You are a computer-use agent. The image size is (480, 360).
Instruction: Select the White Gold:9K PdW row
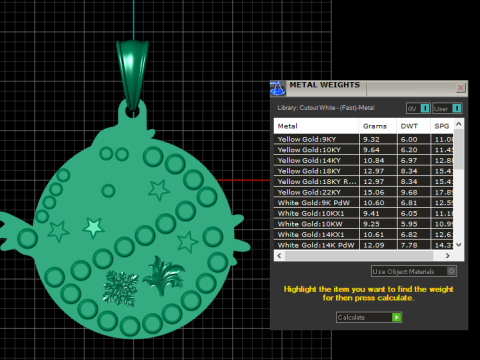[x=364, y=203]
